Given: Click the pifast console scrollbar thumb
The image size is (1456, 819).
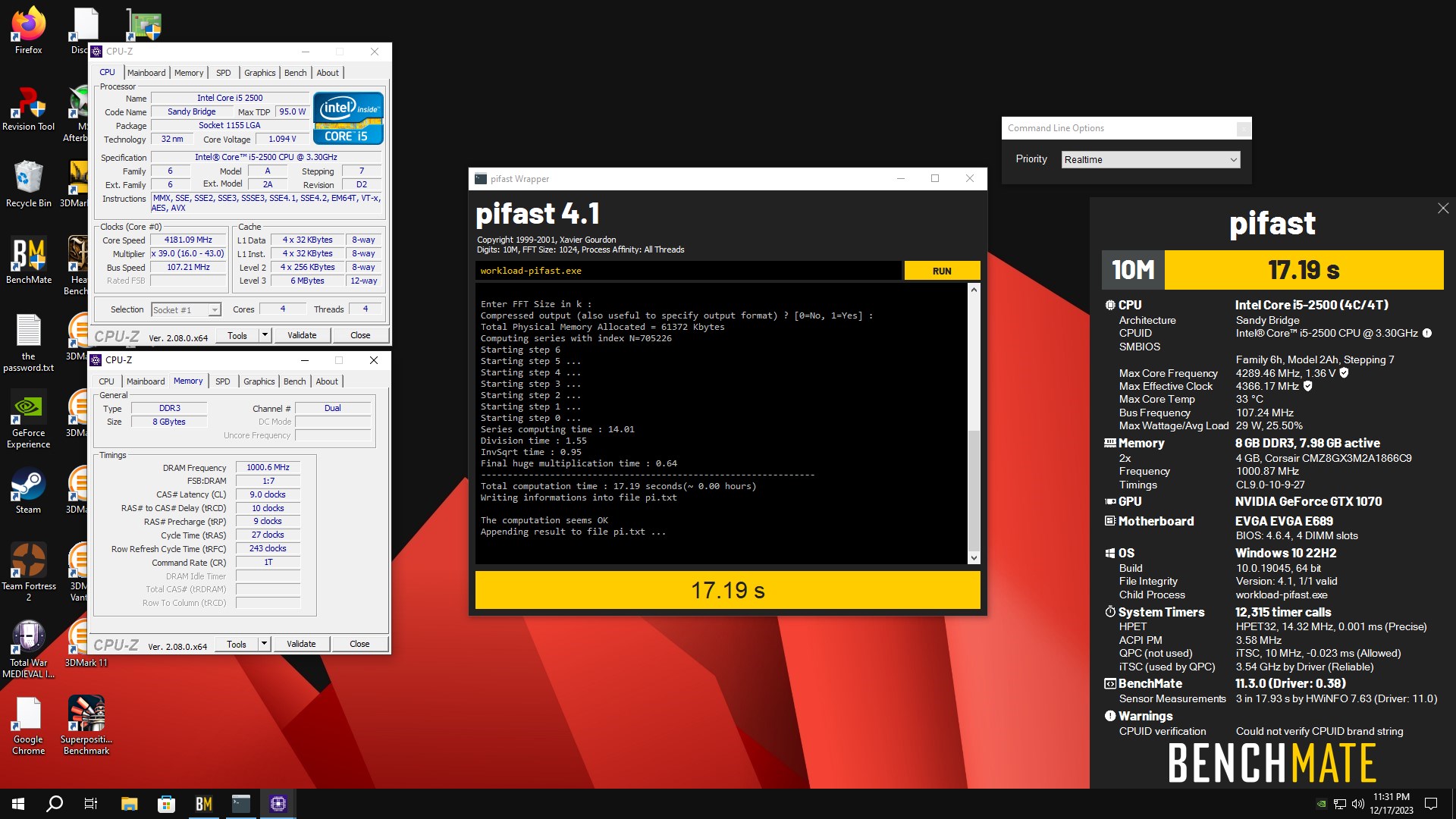Looking at the screenshot, I should (974, 491).
